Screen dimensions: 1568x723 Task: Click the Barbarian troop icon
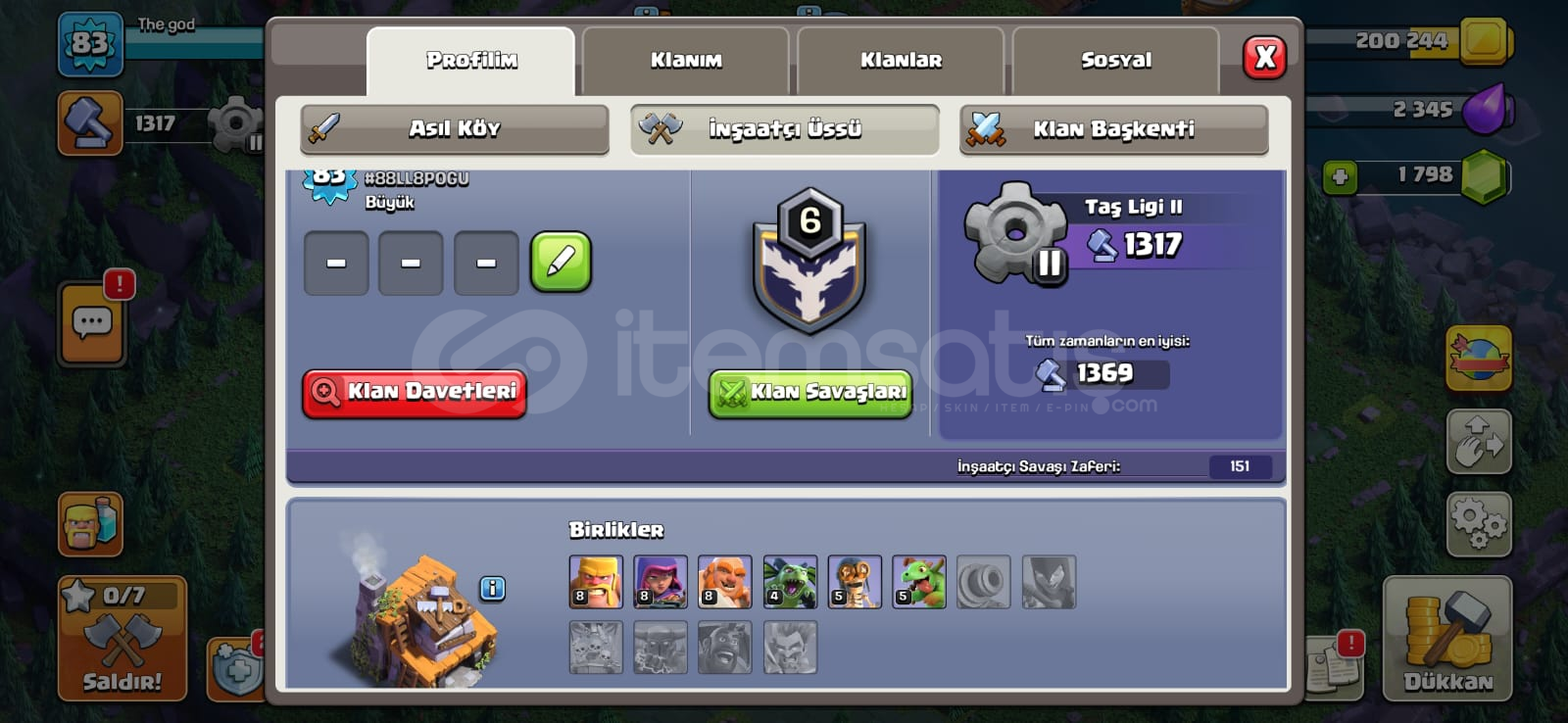click(x=596, y=582)
